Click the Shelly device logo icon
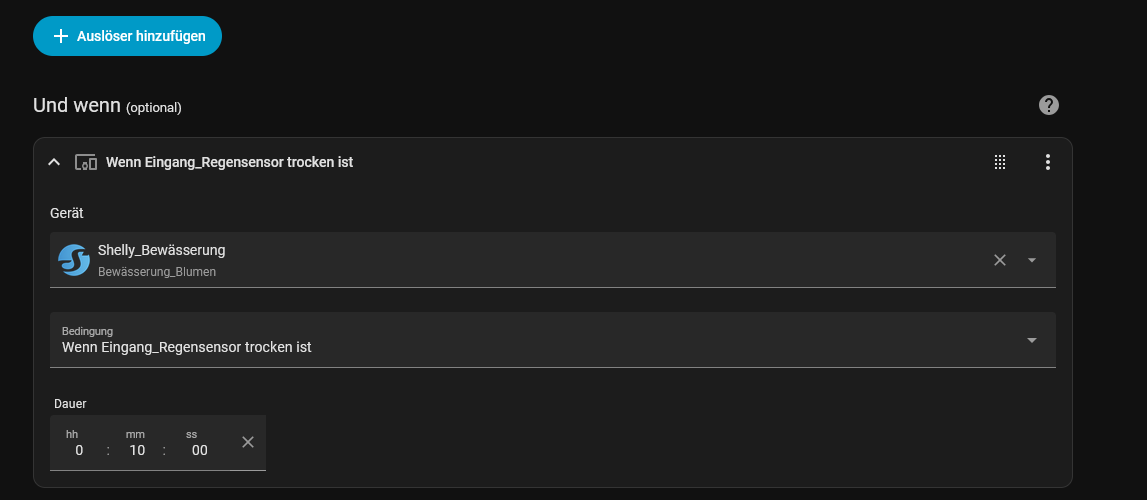 tap(74, 260)
